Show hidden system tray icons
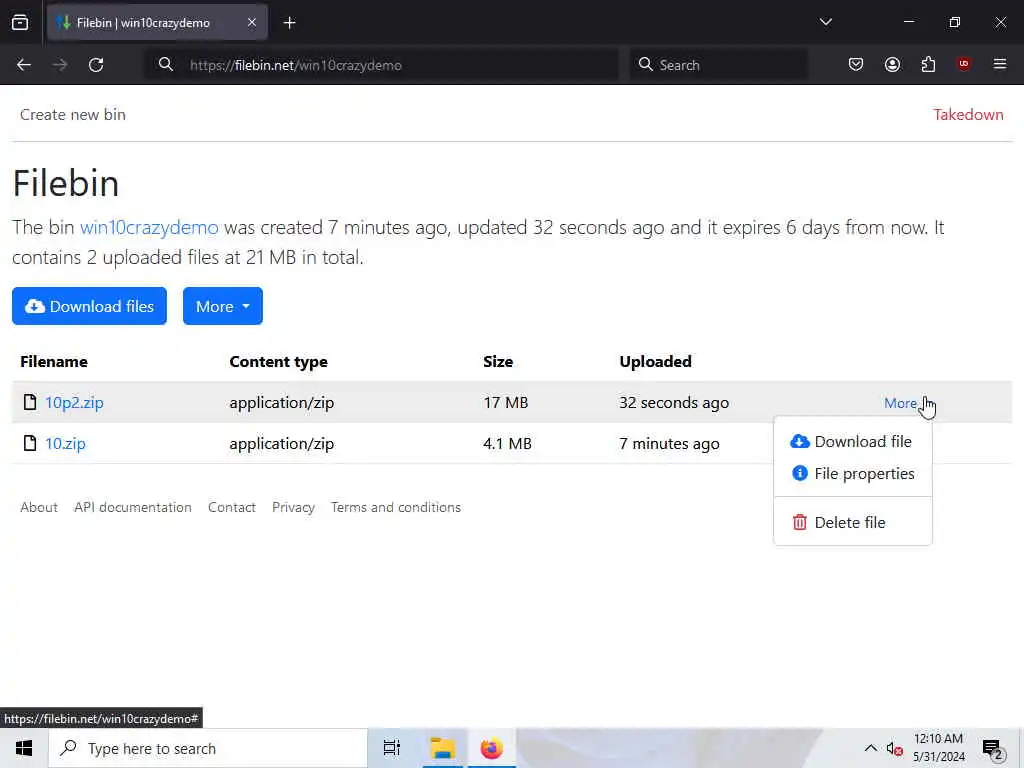Viewport: 1024px width, 768px height. pyautogui.click(x=871, y=748)
